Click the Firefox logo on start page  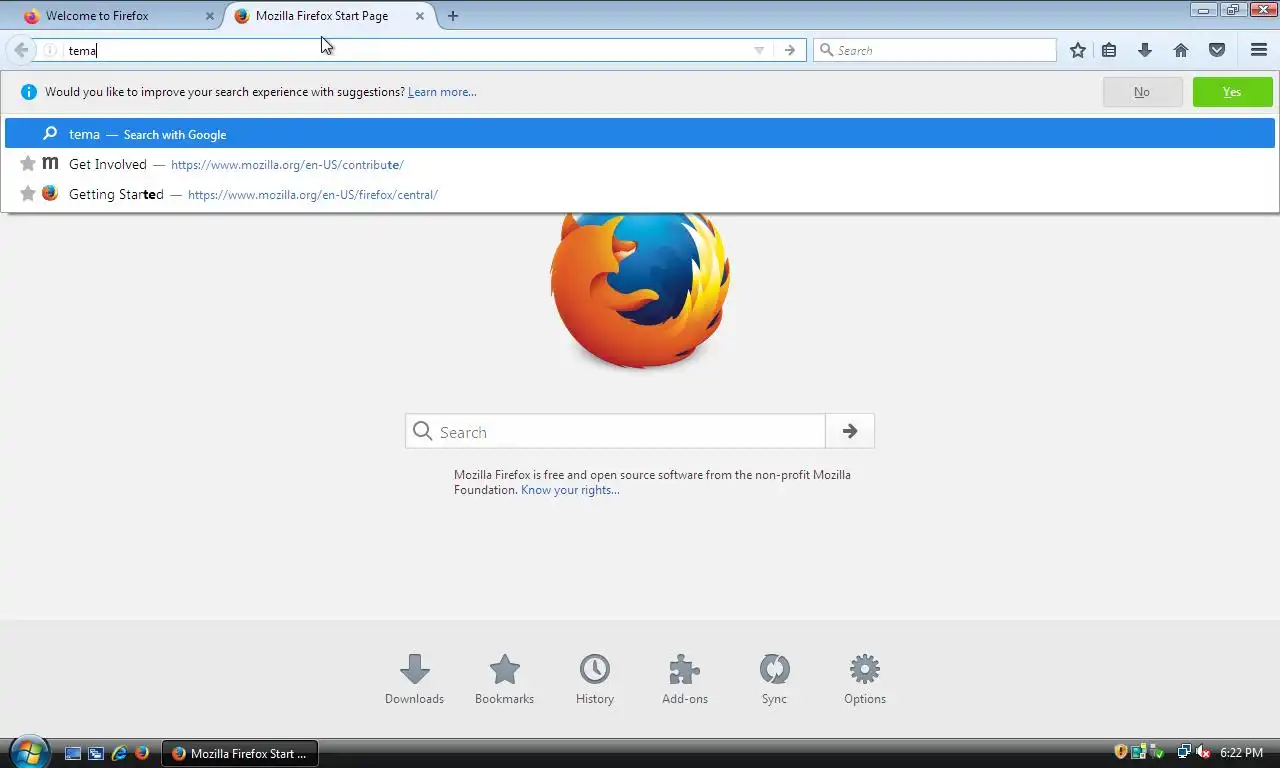point(640,290)
